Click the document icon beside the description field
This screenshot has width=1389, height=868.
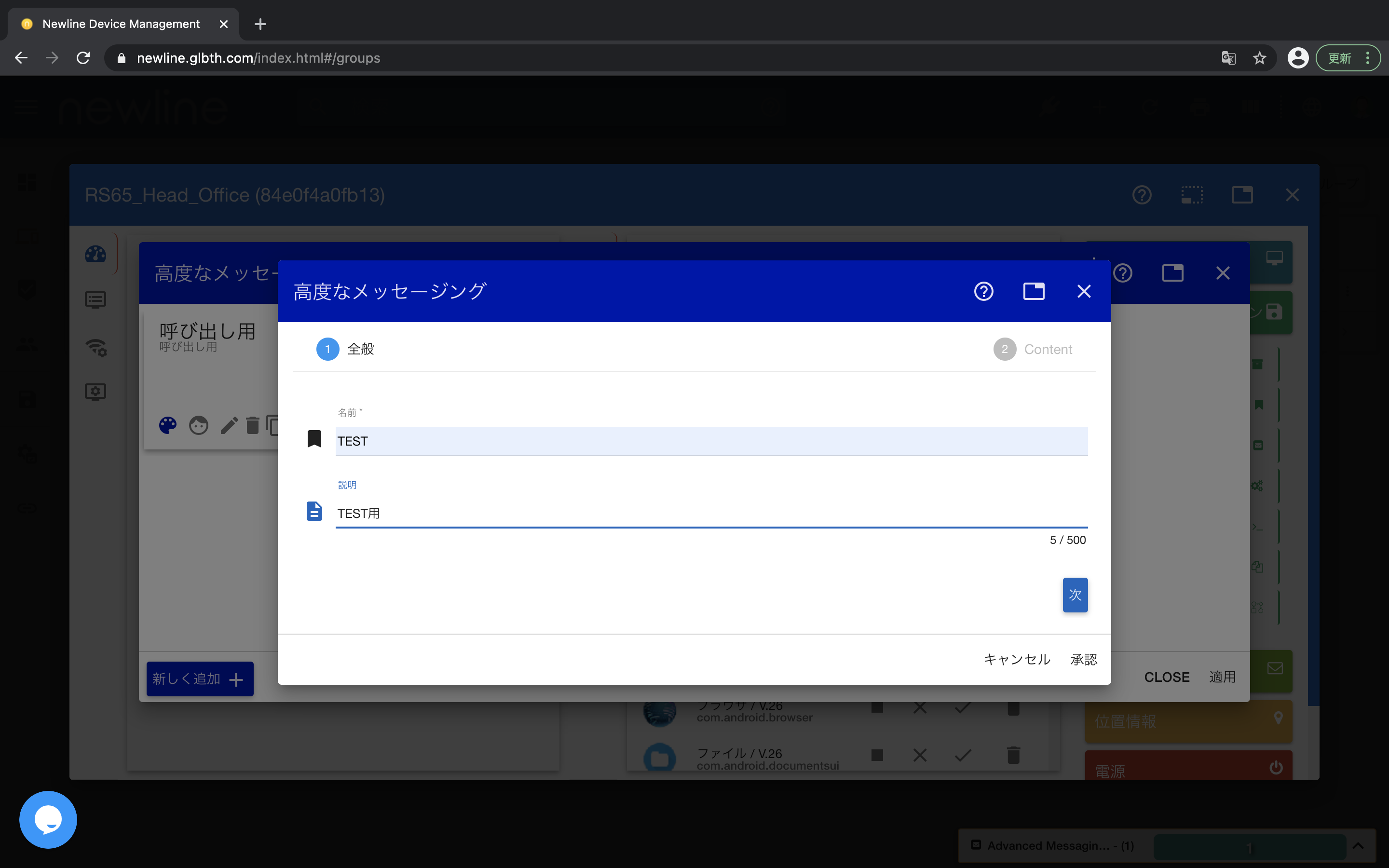pos(314,511)
